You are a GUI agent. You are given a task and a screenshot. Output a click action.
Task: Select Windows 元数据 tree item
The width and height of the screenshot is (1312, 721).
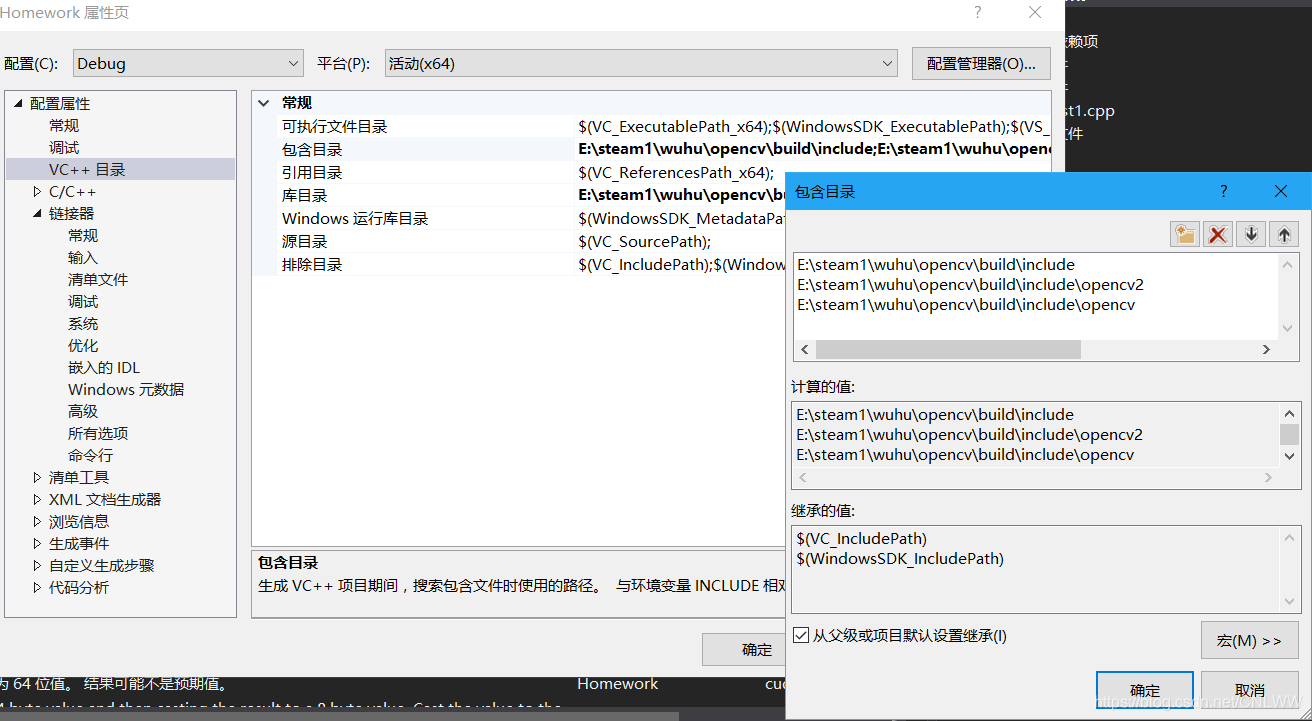point(126,390)
